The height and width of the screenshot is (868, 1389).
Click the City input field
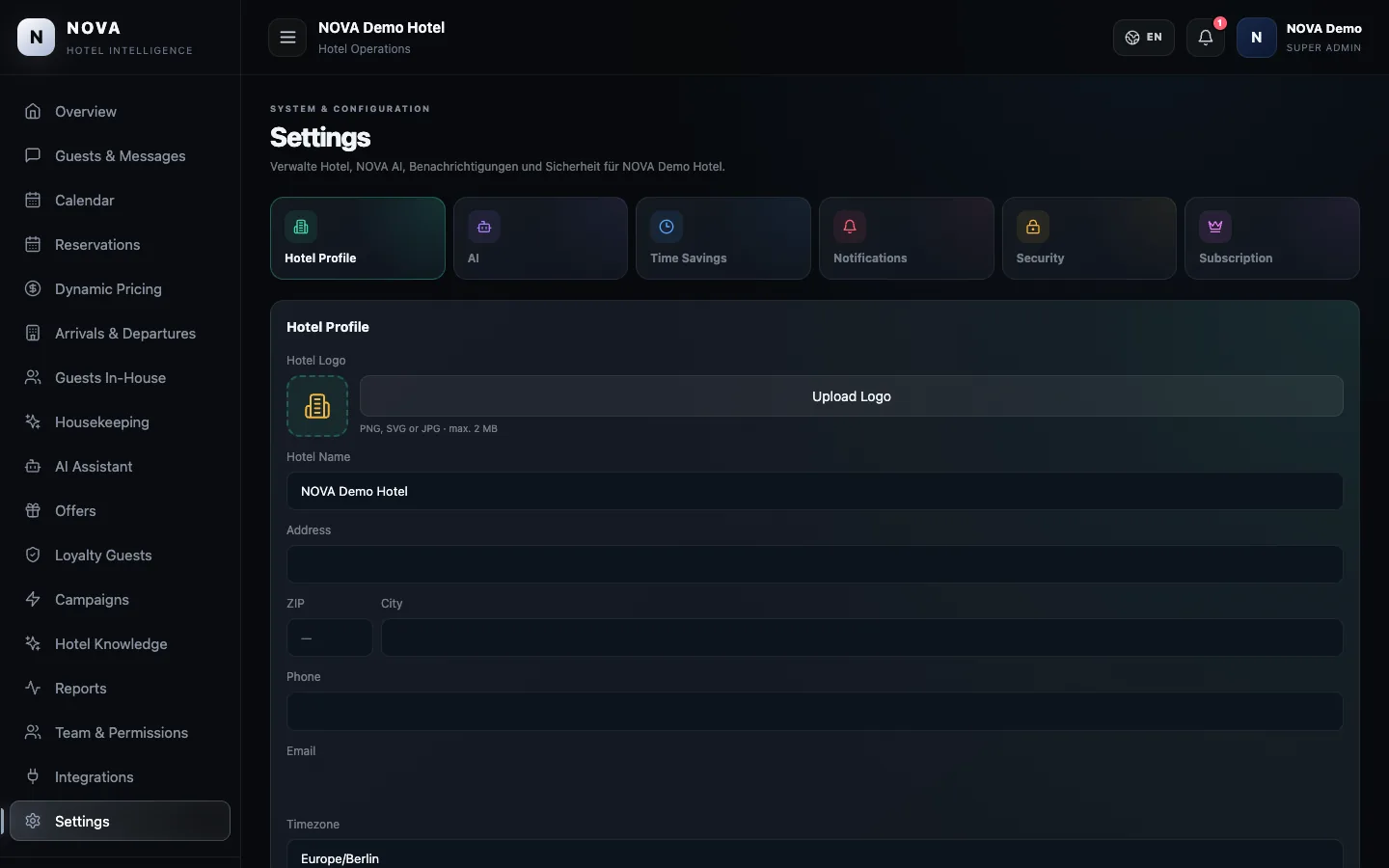(862, 637)
